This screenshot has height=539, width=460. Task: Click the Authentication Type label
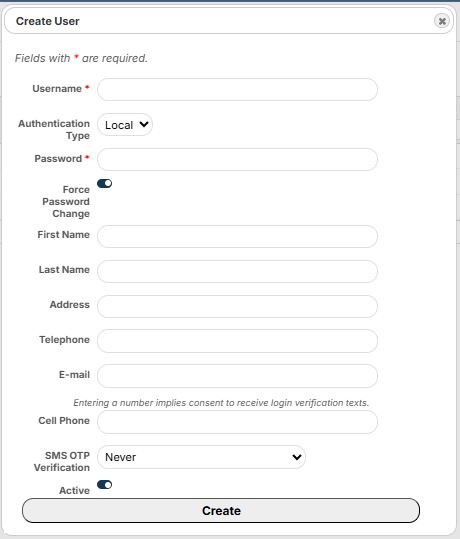click(x=54, y=130)
